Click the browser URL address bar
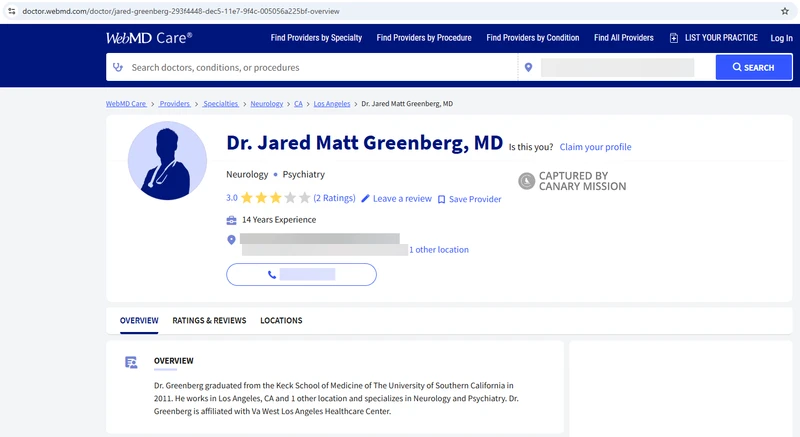This screenshot has width=800, height=437. (x=398, y=11)
